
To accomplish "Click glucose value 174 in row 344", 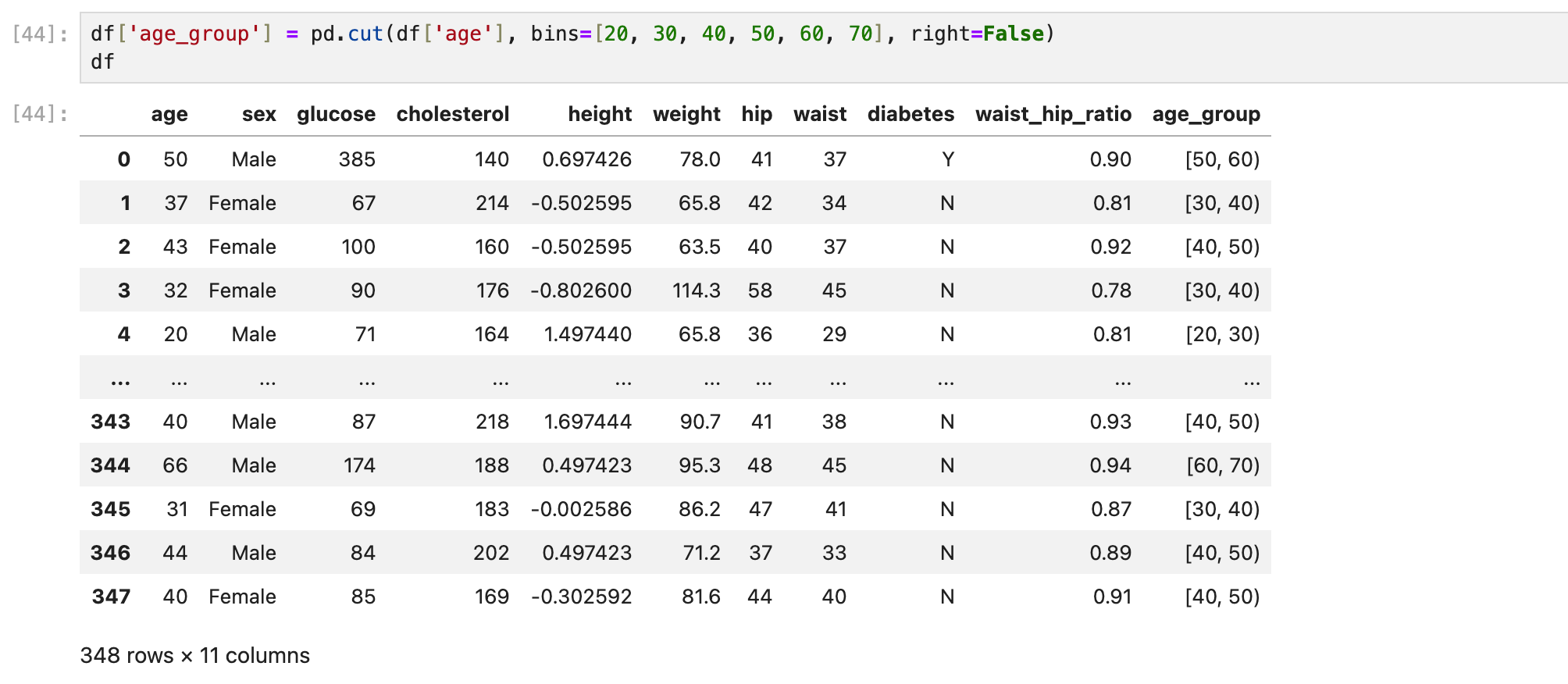I will 359,465.
